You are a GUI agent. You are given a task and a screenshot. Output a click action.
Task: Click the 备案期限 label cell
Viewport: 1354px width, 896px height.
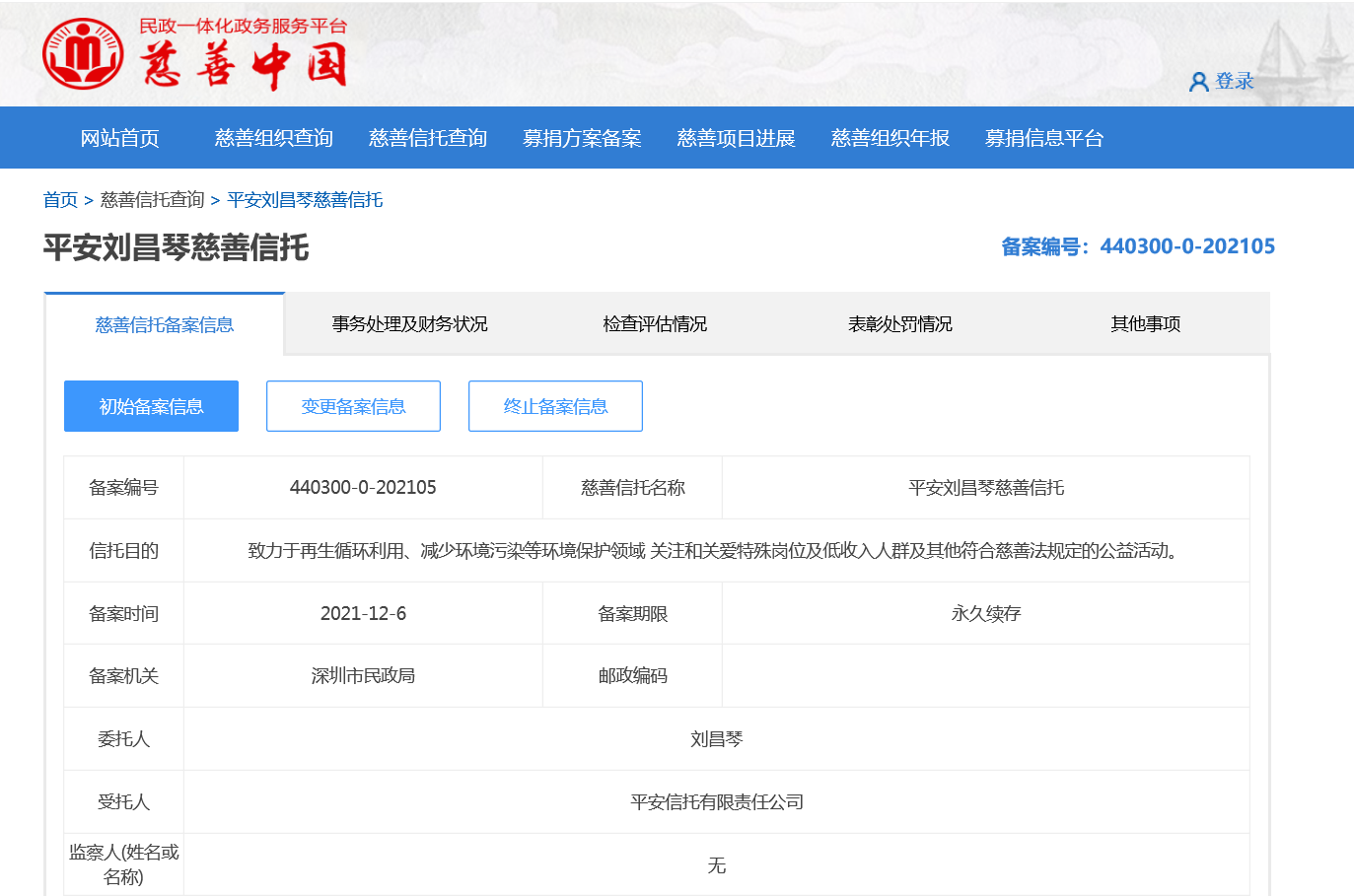632,613
